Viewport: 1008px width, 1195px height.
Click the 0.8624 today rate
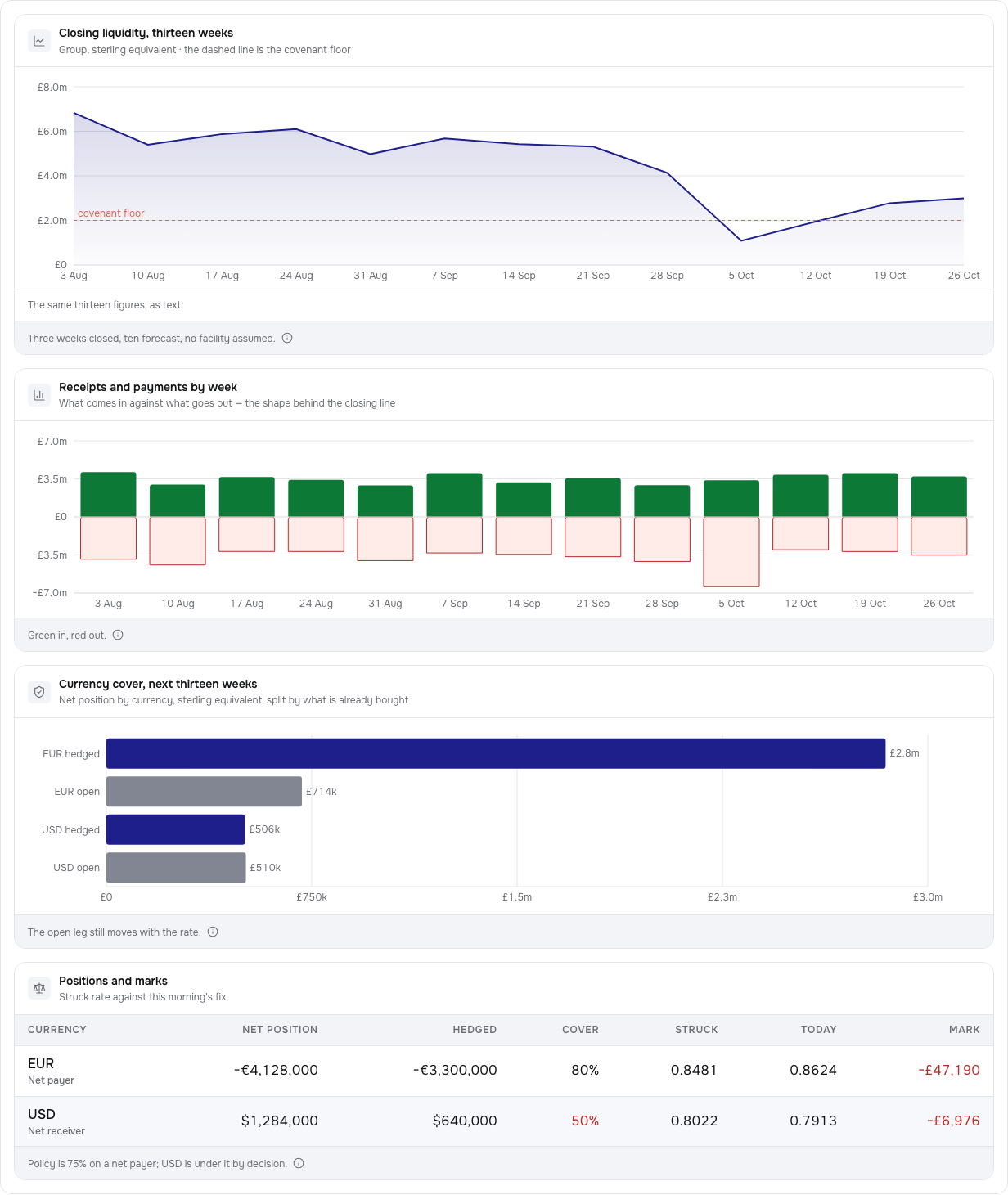tap(813, 1070)
